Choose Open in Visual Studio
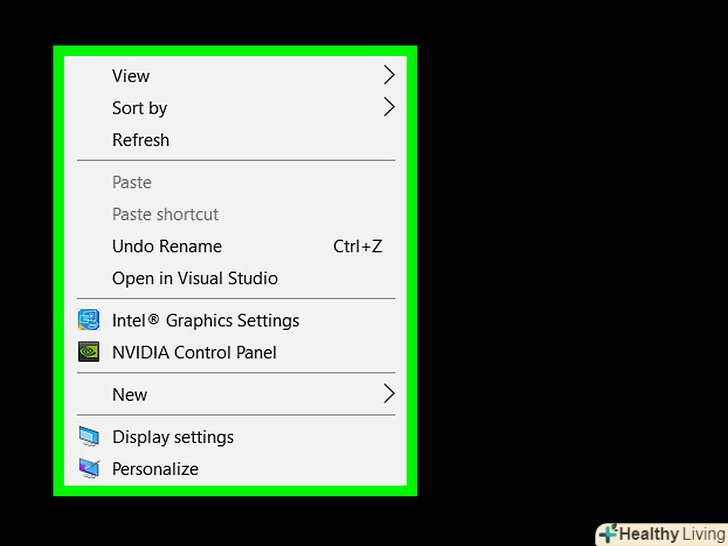The height and width of the screenshot is (546, 728). pyautogui.click(x=195, y=278)
